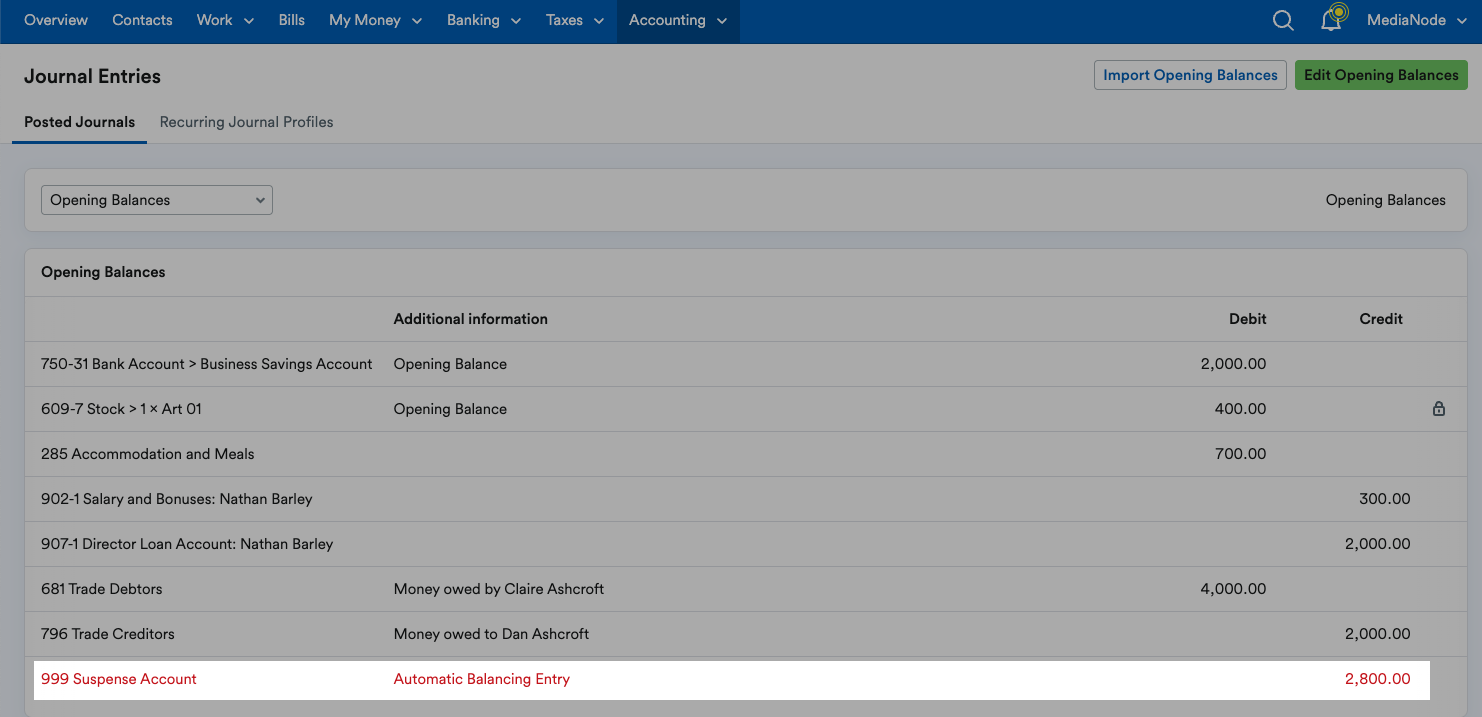
Task: Expand the Banking menu
Action: click(x=484, y=20)
